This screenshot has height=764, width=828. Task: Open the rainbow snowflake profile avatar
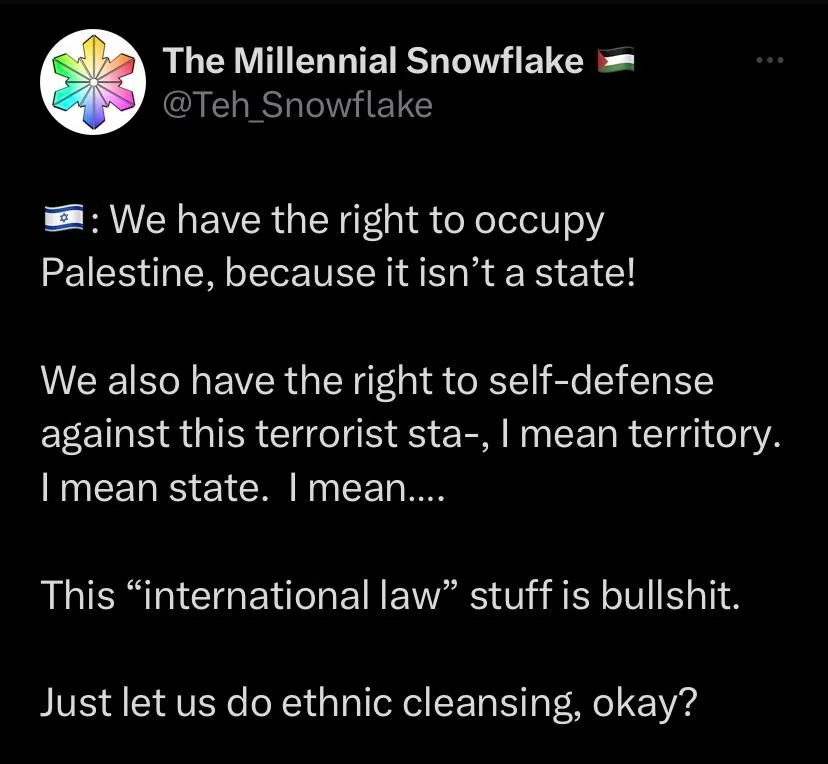point(93,82)
